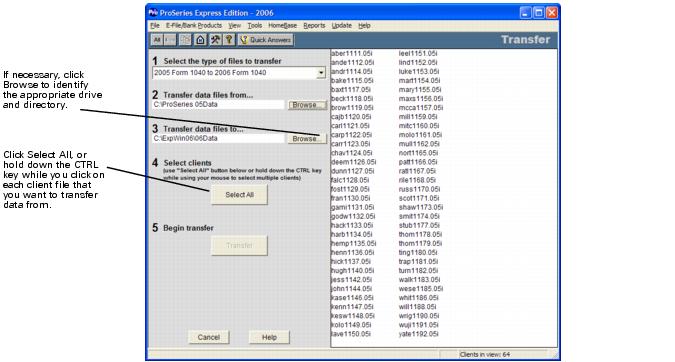Open the E-File/Bank Products menu
The image size is (675, 362).
pos(194,25)
